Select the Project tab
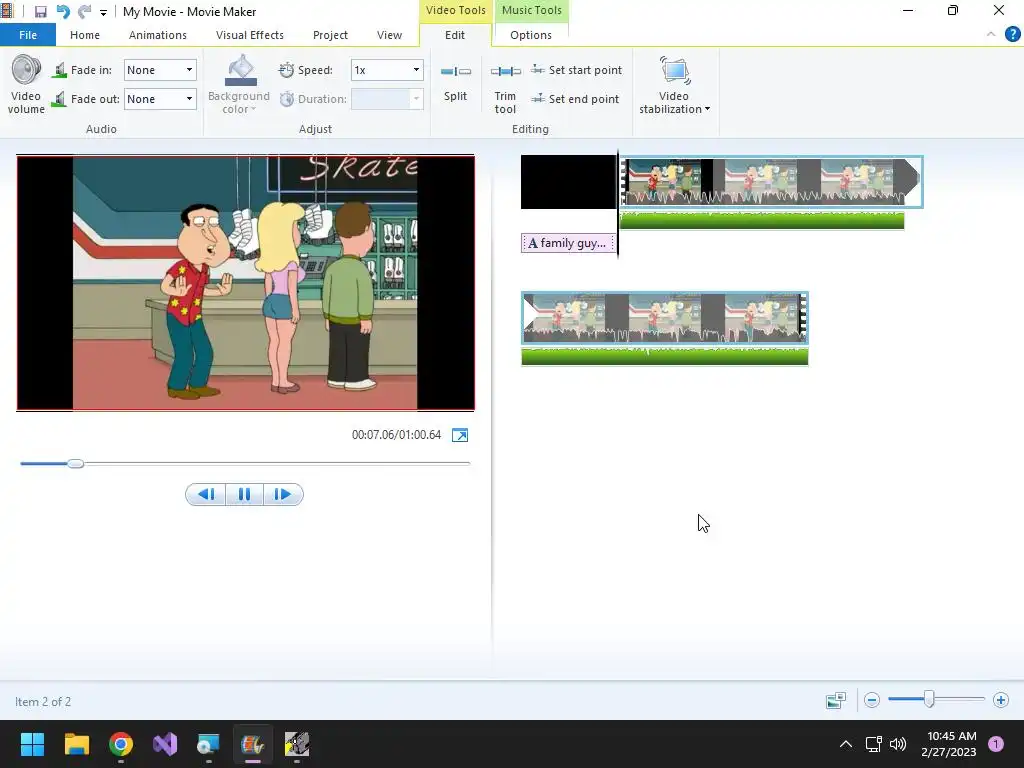 (330, 35)
